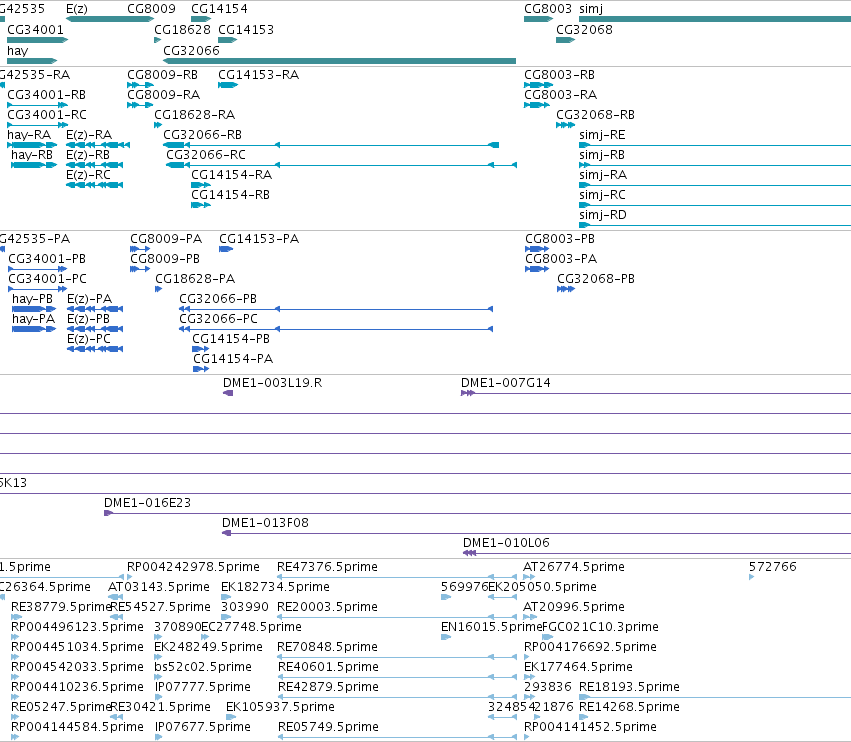
Task: Click the CG8009 gene label
Action: 151,9
